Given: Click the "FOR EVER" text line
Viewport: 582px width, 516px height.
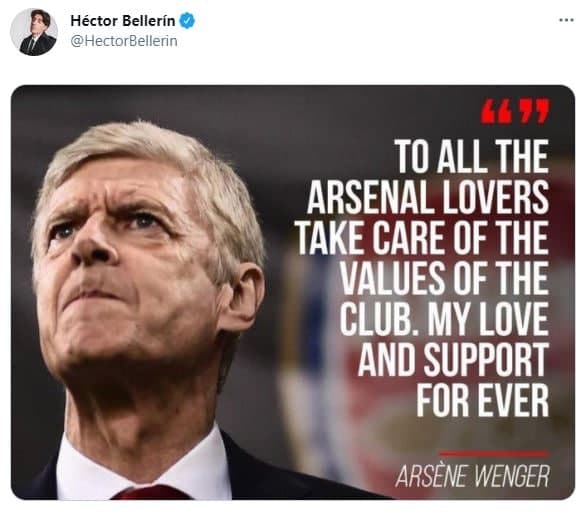Looking at the screenshot, I should 483,400.
